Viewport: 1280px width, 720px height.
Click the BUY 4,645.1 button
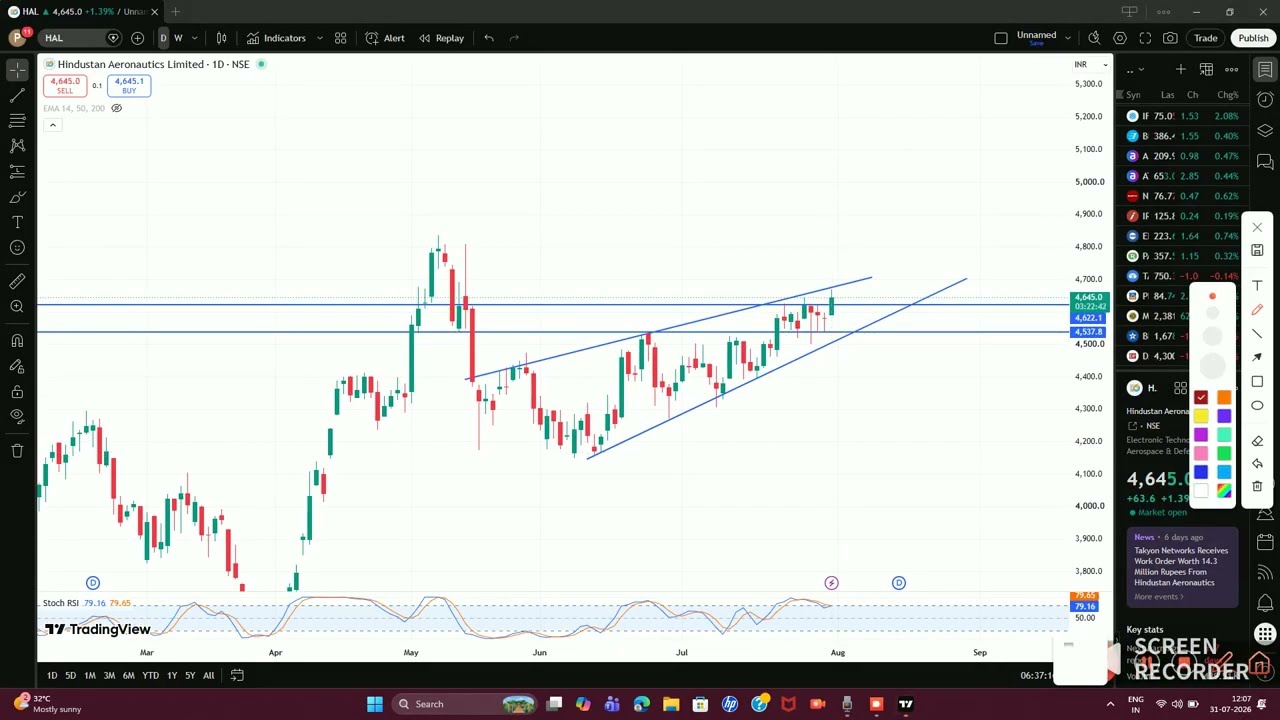tap(129, 86)
